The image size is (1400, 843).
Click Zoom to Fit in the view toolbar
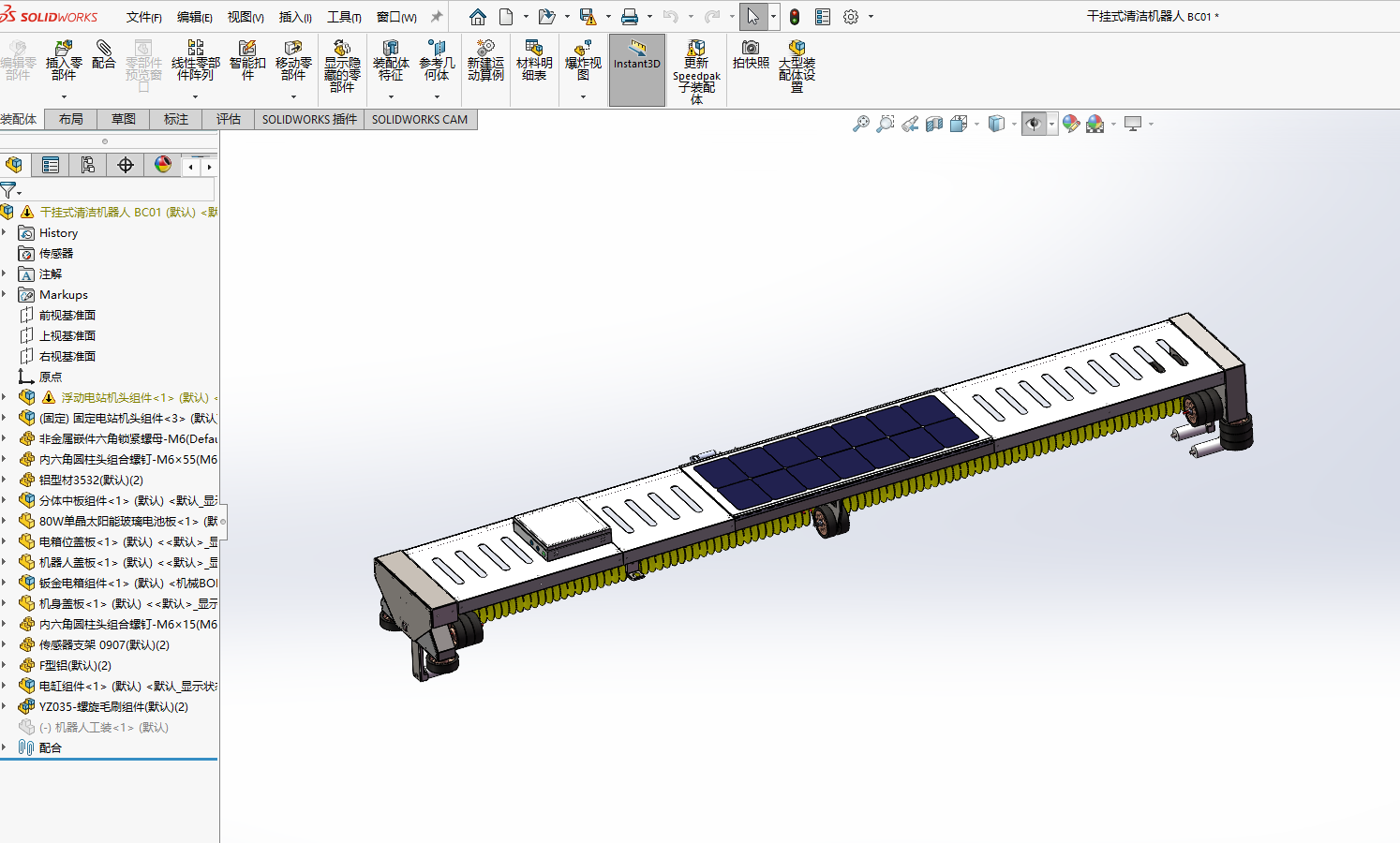pyautogui.click(x=860, y=124)
